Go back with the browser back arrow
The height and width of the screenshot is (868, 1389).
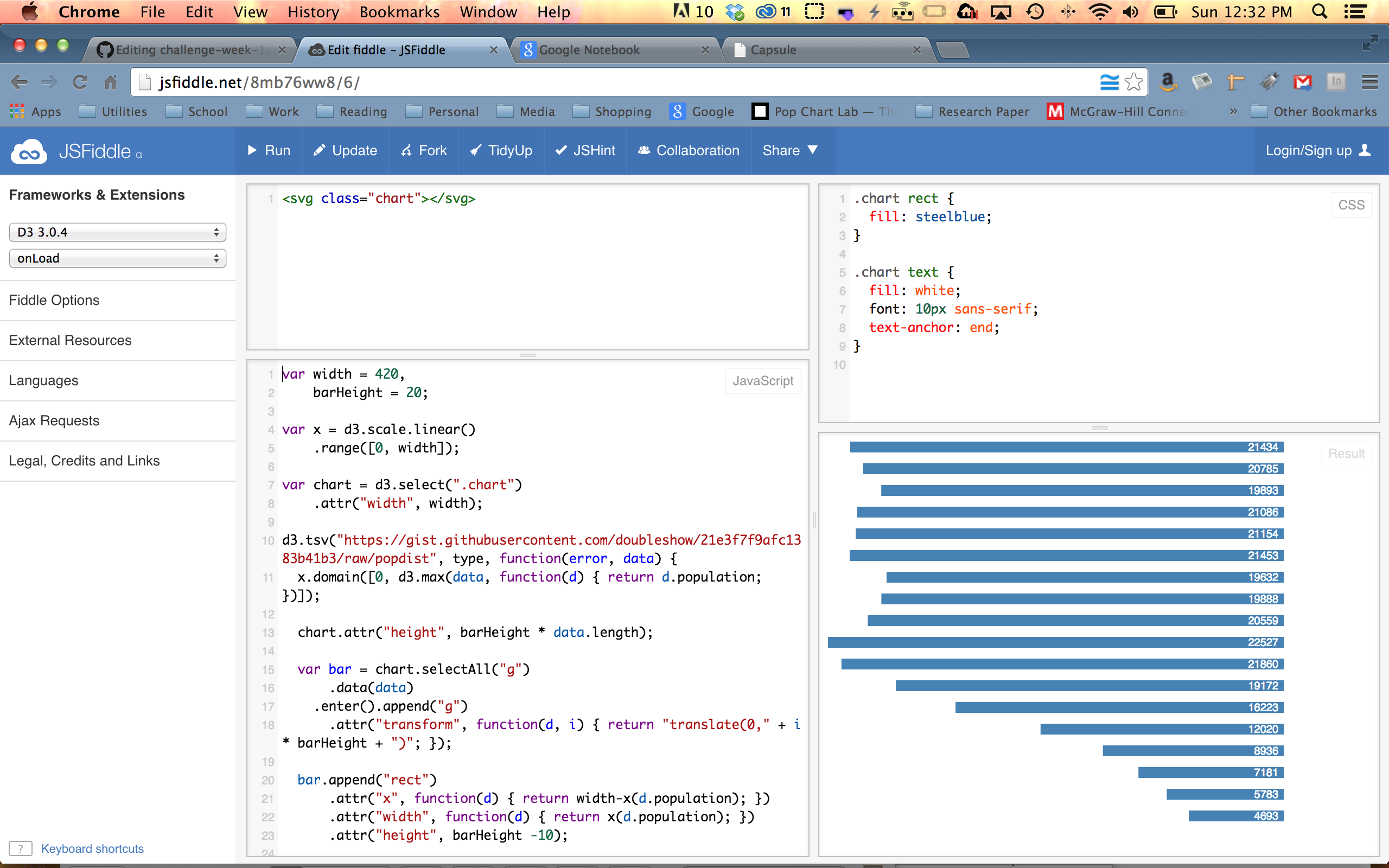coord(20,82)
